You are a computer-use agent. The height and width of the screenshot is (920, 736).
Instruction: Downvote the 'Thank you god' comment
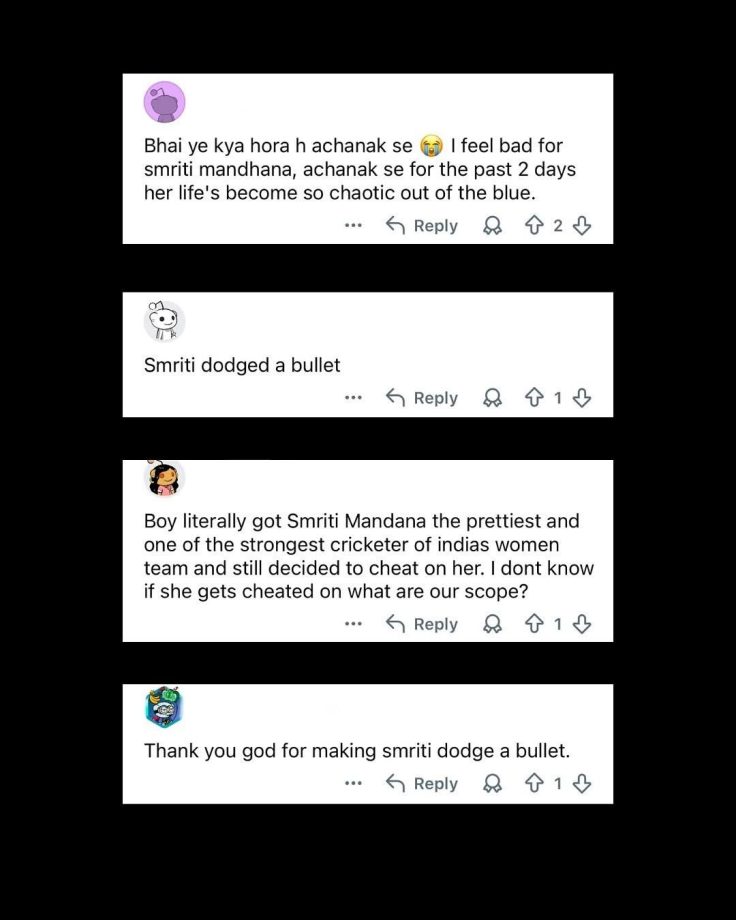(x=582, y=784)
